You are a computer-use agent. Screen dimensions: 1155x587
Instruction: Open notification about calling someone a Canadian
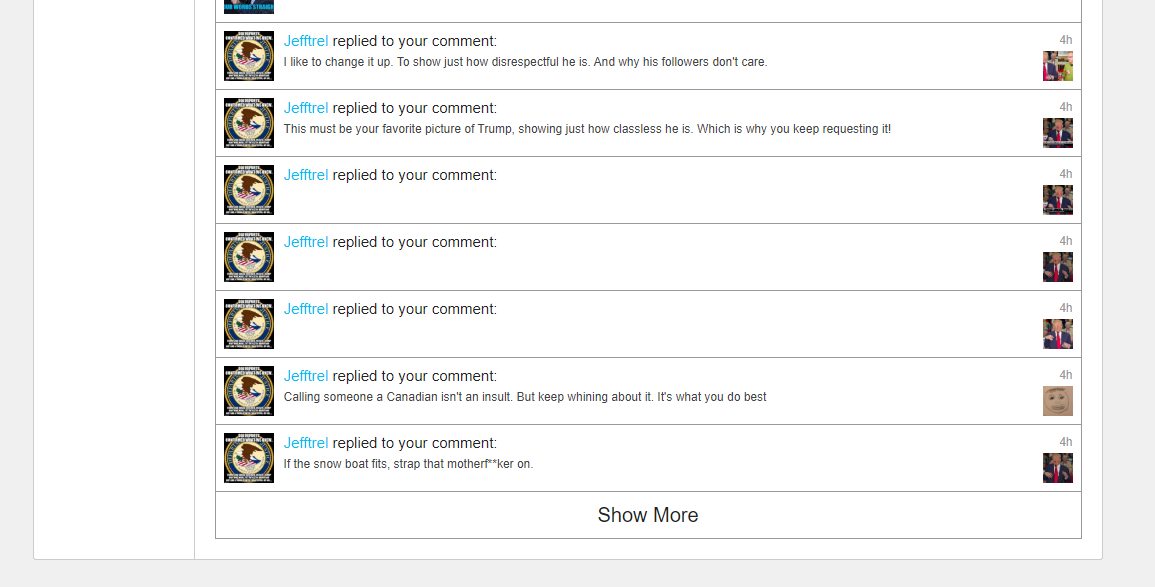click(524, 397)
